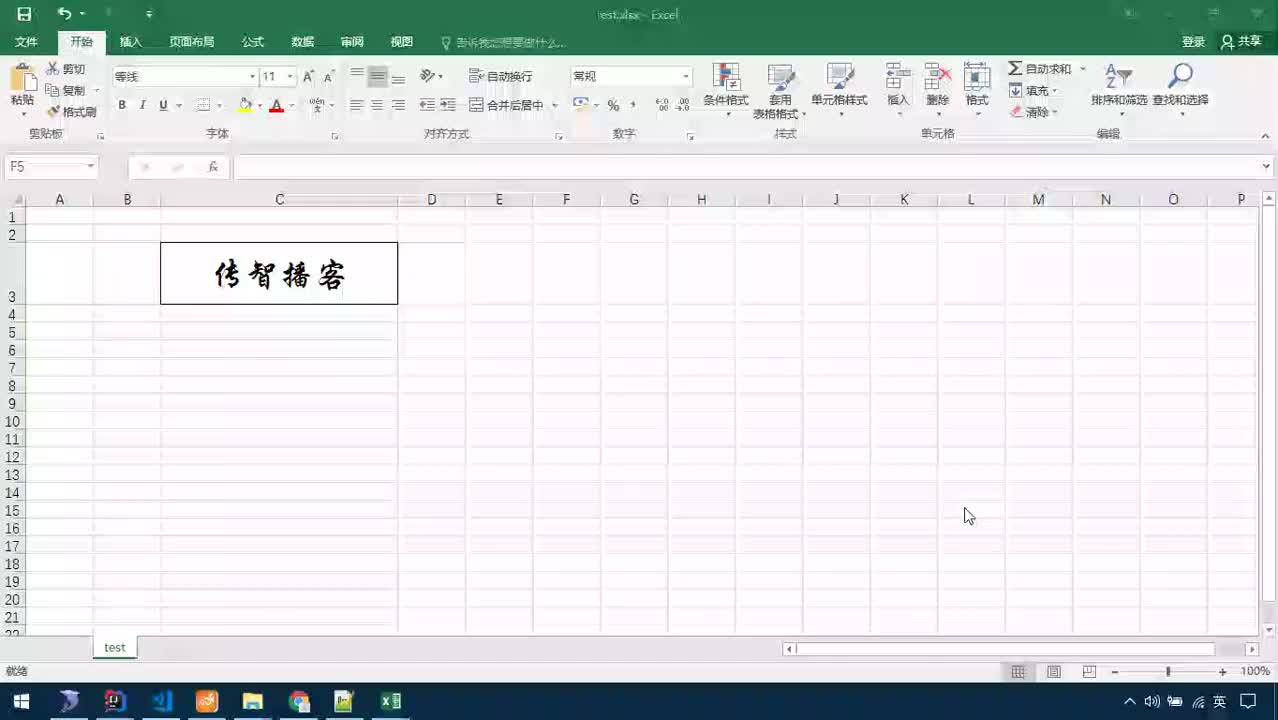The image size is (1278, 720).
Task: Select the test sheet tab
Action: point(115,647)
